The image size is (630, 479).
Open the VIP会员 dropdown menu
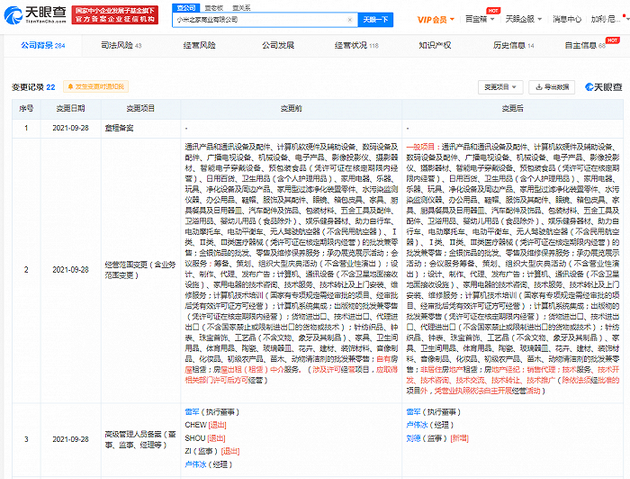tap(436, 20)
